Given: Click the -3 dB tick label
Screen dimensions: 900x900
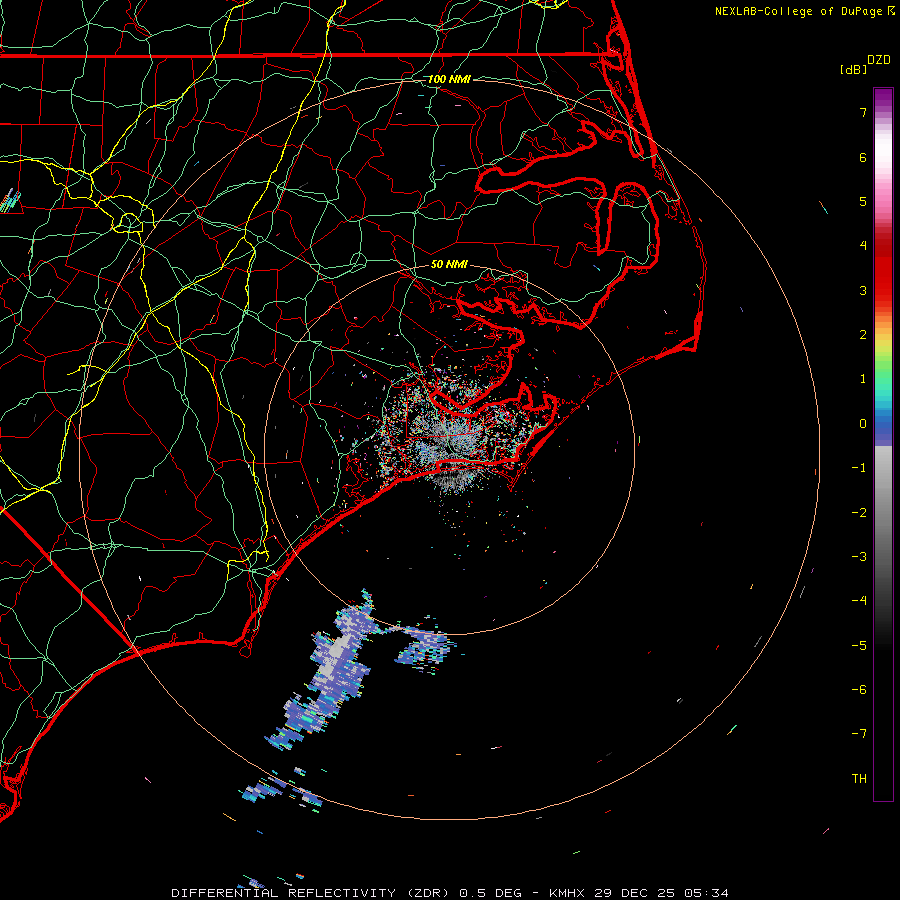Looking at the screenshot, I should 859,557.
